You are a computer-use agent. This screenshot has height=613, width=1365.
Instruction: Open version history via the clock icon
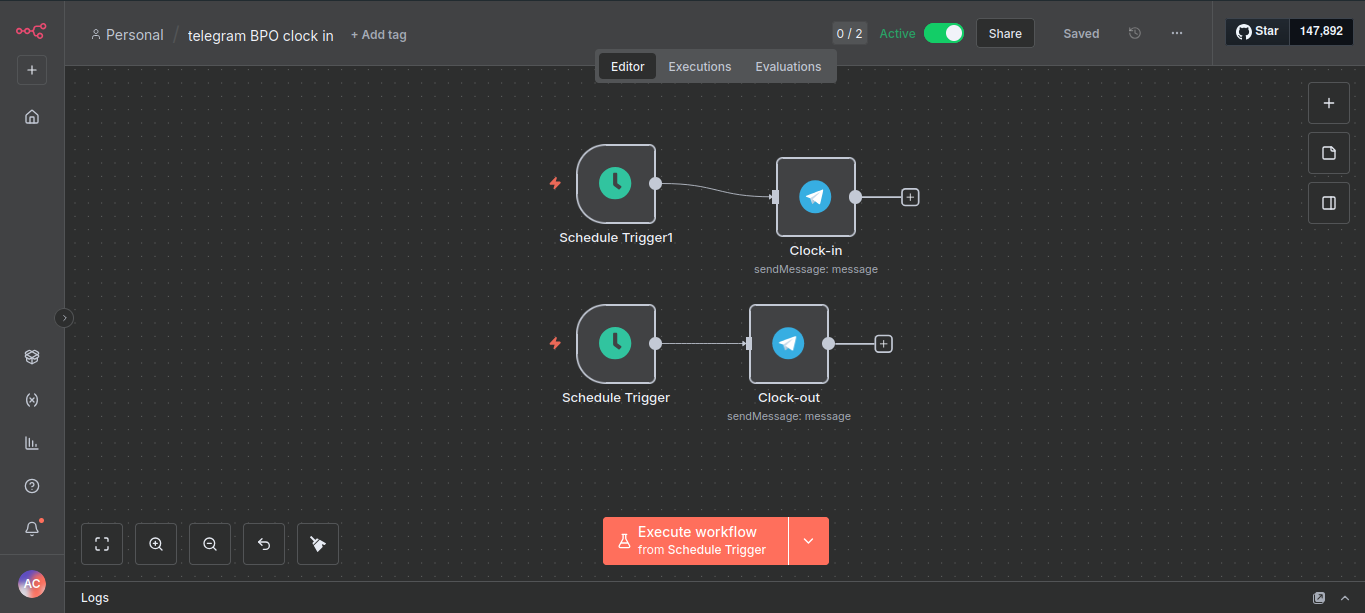click(x=1134, y=33)
